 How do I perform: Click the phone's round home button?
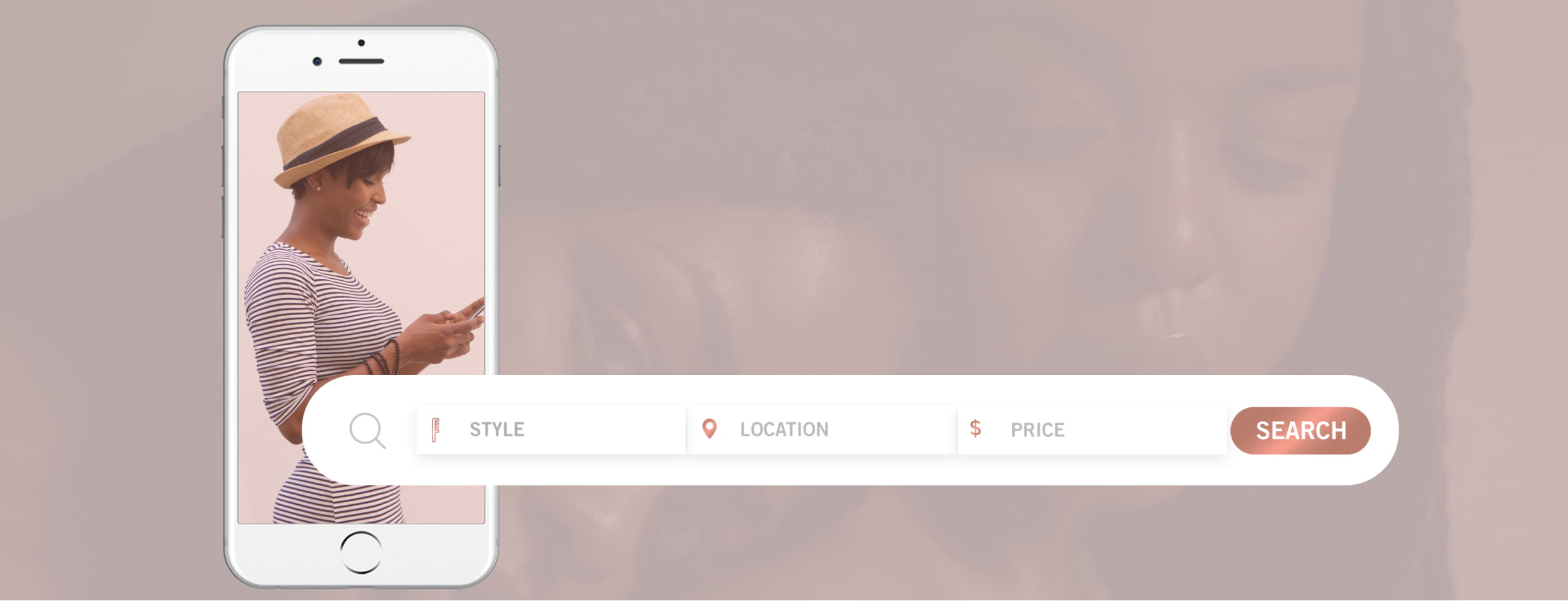pos(361,553)
